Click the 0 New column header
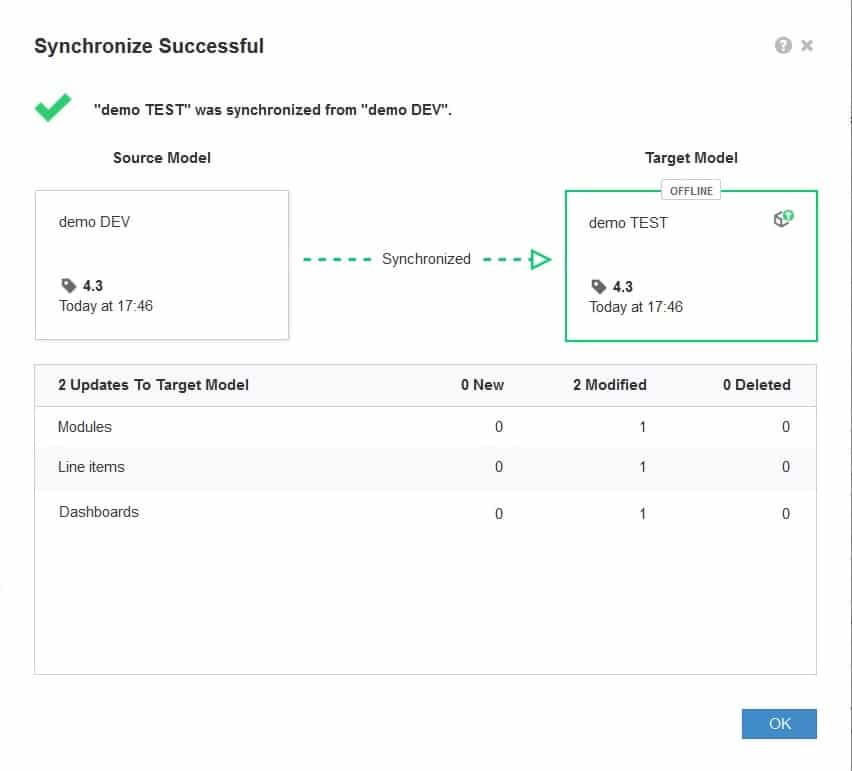Viewport: 852px width, 771px height. pyautogui.click(x=482, y=385)
